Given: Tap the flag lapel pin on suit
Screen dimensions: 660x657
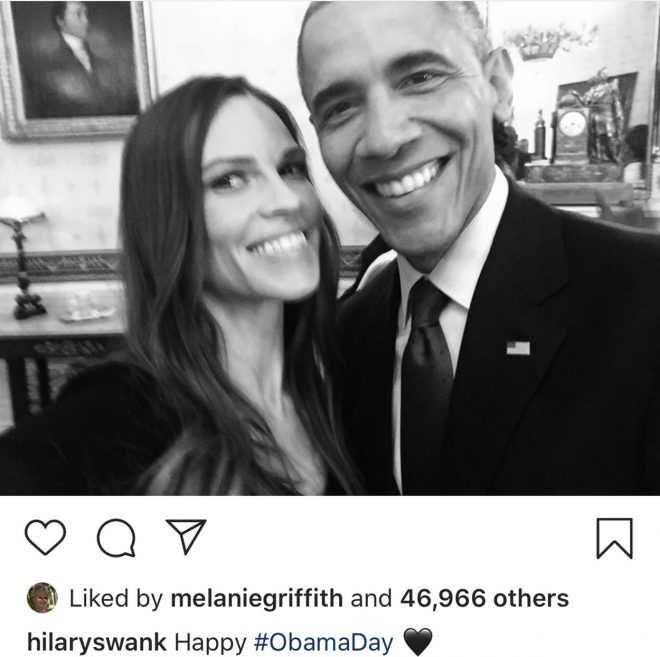Looking at the screenshot, I should 518,348.
